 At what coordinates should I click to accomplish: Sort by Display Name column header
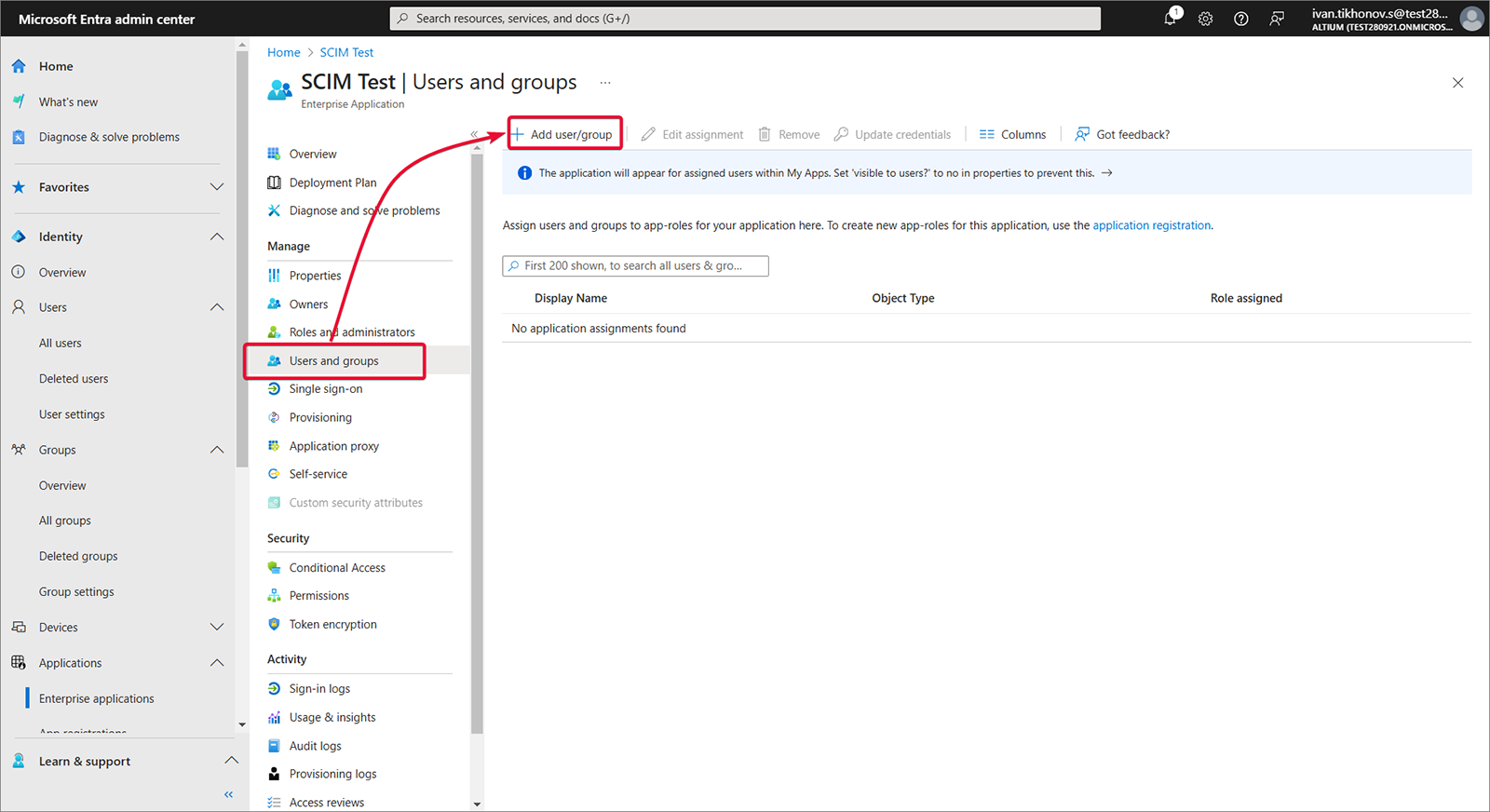coord(571,298)
